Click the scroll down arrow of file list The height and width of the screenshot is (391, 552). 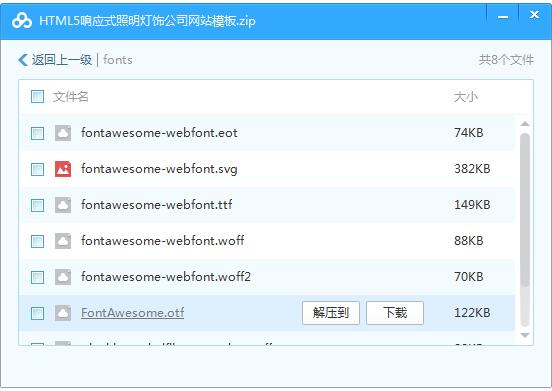coord(525,335)
